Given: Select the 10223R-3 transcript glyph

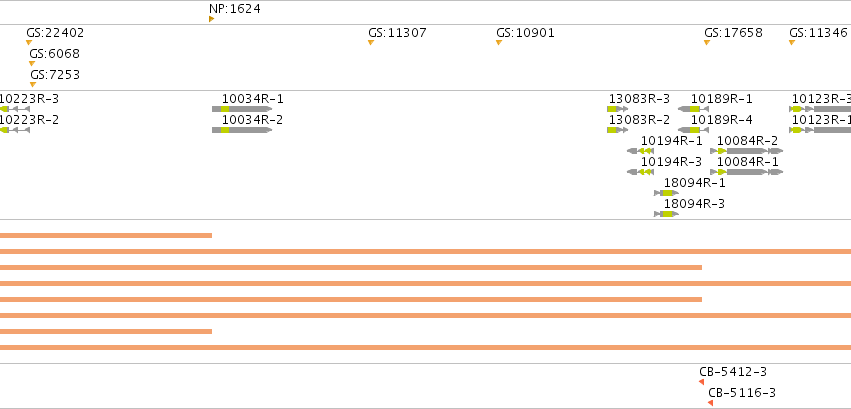Looking at the screenshot, I should [x=15, y=109].
